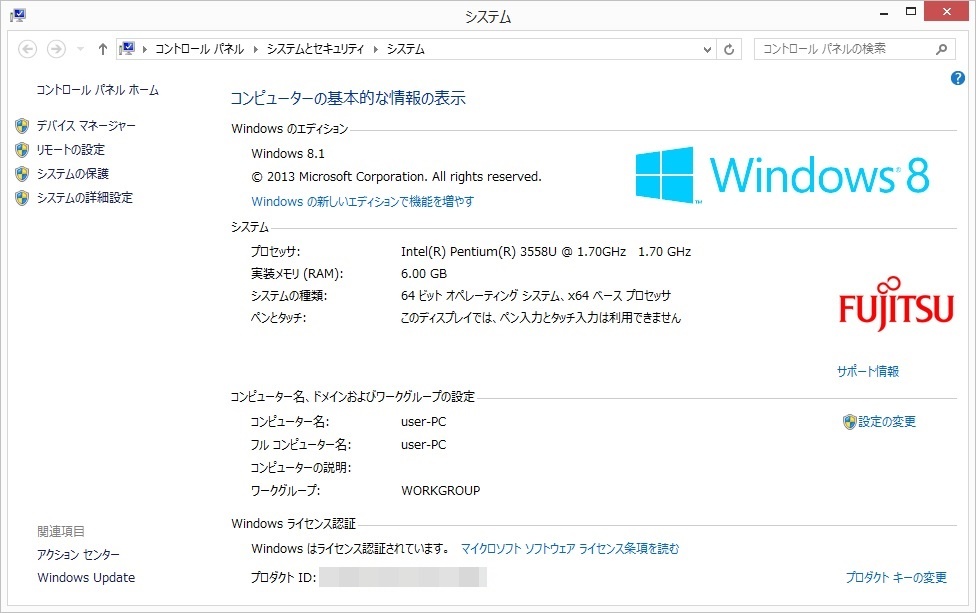The width and height of the screenshot is (976, 613).
Task: Click the Windows 8 logo image
Action: (782, 175)
